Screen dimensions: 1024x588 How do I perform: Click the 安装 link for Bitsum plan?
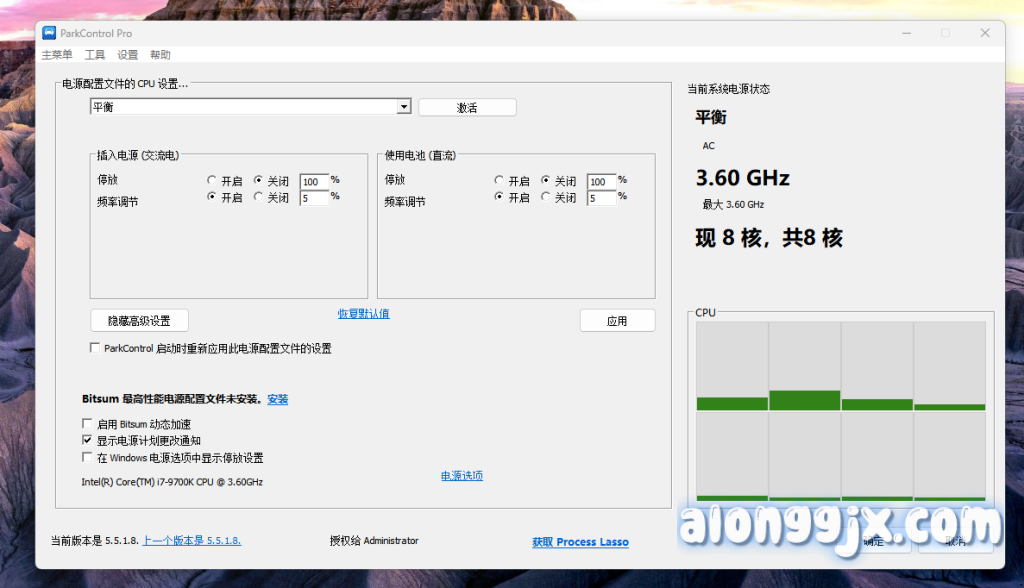[x=277, y=399]
